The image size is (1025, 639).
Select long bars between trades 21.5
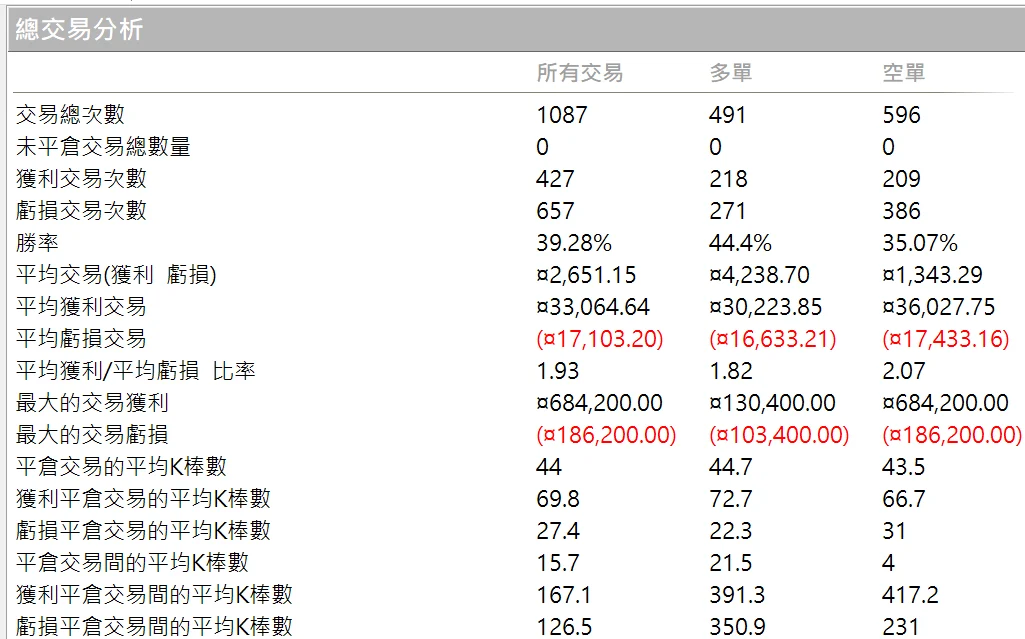(x=731, y=563)
